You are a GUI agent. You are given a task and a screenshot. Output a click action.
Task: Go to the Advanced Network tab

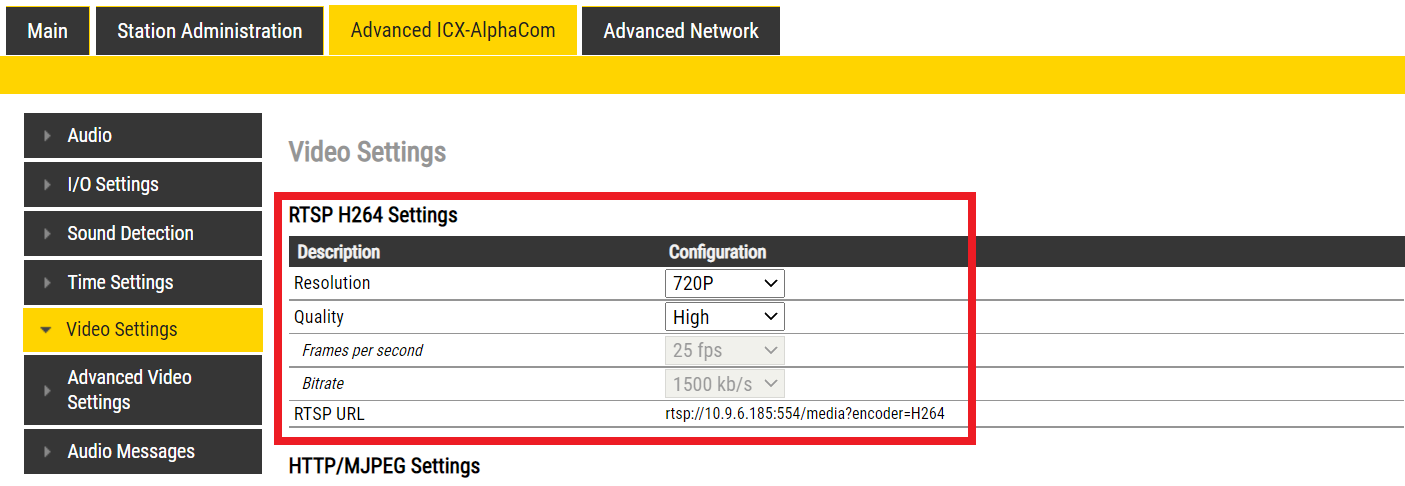point(681,31)
